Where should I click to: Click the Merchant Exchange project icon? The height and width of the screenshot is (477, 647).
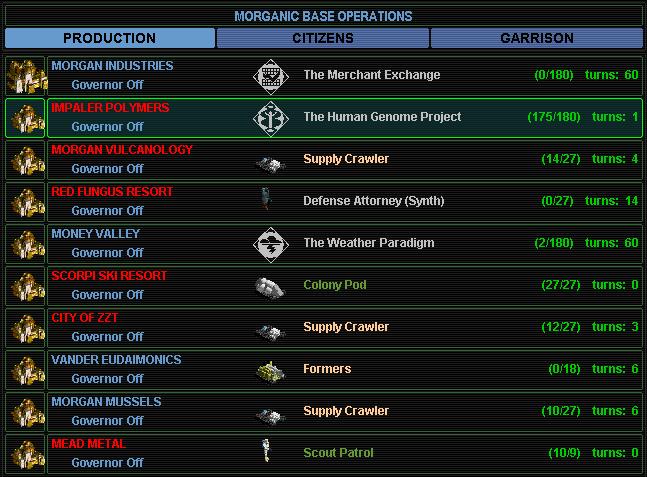click(x=267, y=75)
